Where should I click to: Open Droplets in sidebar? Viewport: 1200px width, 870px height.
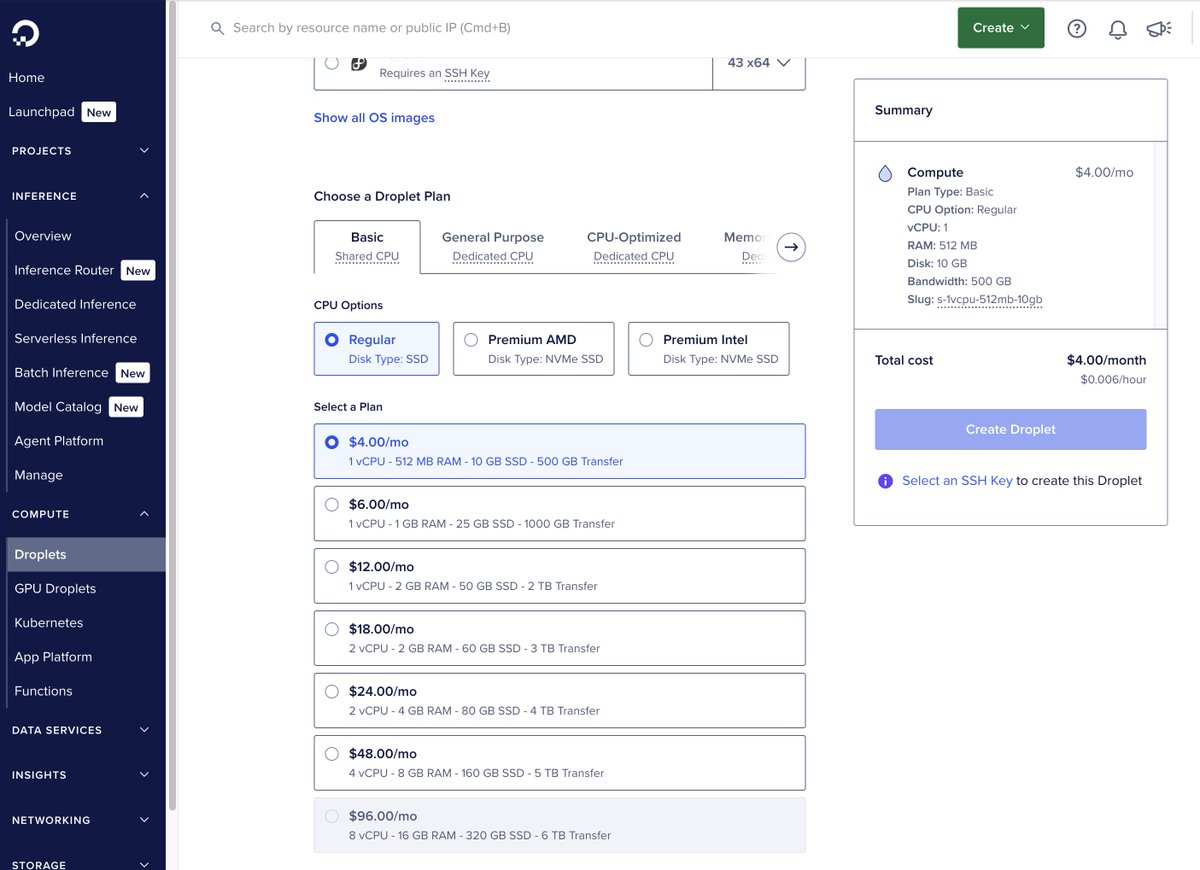pos(86,555)
